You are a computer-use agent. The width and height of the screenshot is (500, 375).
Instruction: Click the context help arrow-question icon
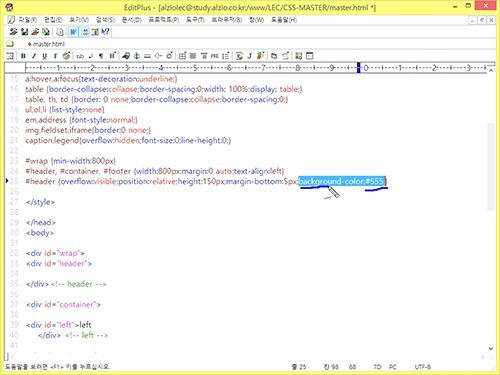pos(105,32)
